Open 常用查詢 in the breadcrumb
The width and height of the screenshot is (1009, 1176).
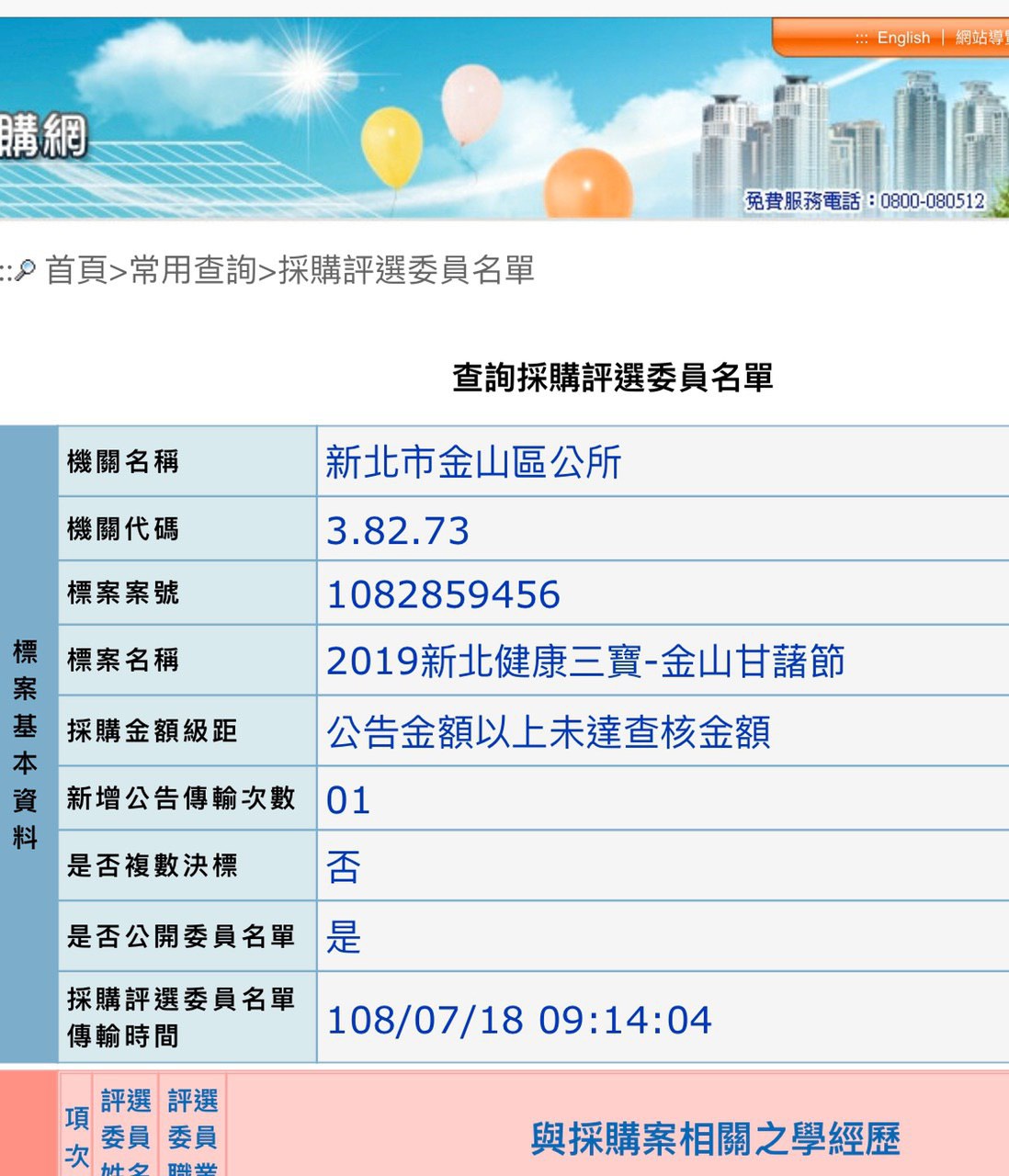(193, 270)
